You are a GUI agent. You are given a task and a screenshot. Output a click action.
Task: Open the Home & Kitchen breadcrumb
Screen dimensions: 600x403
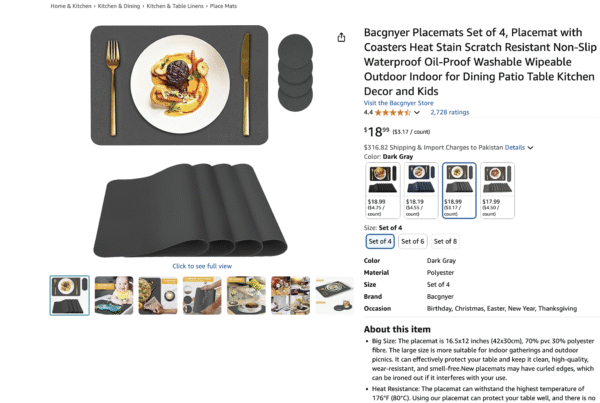point(71,6)
